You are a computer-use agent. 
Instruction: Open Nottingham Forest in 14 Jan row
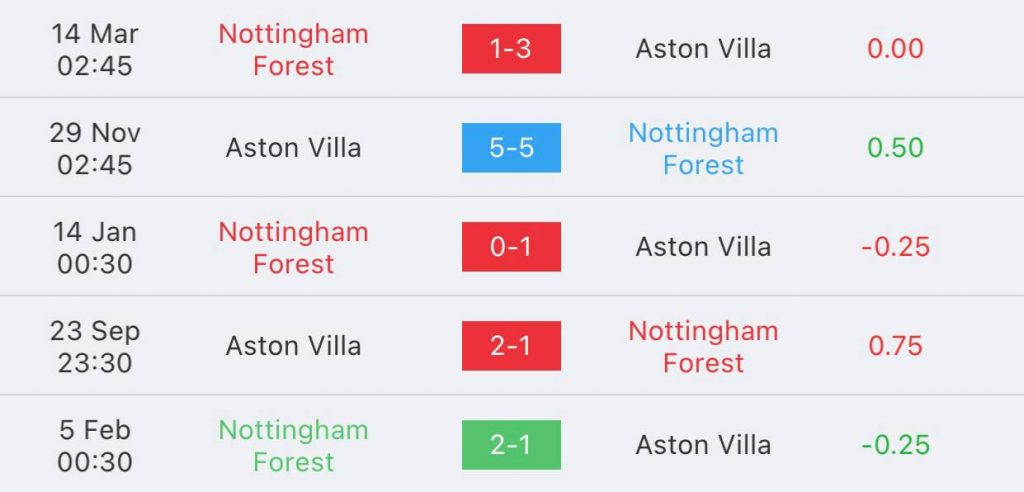pyautogui.click(x=293, y=248)
